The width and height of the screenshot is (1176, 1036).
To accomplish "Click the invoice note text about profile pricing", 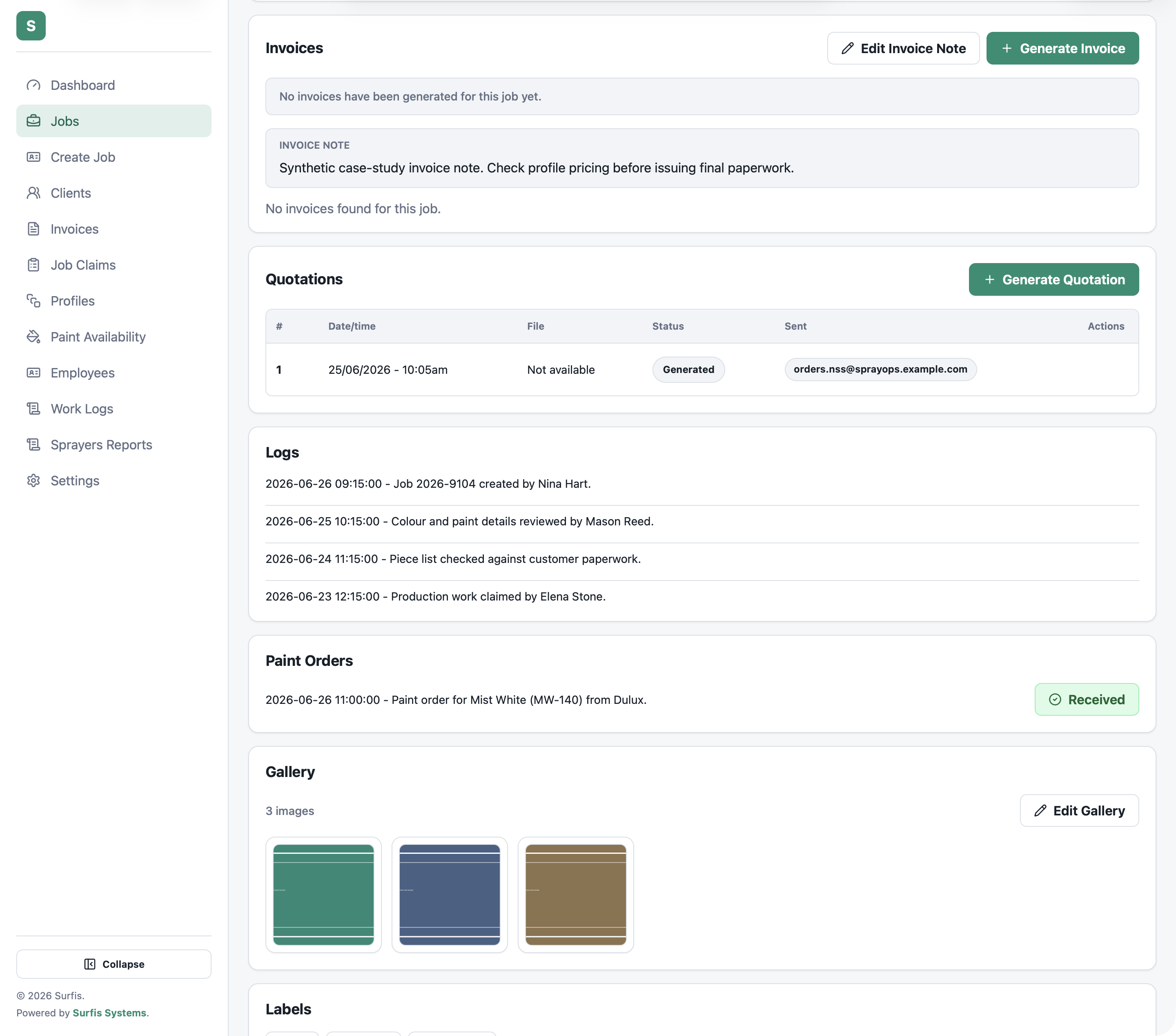I will [536, 168].
